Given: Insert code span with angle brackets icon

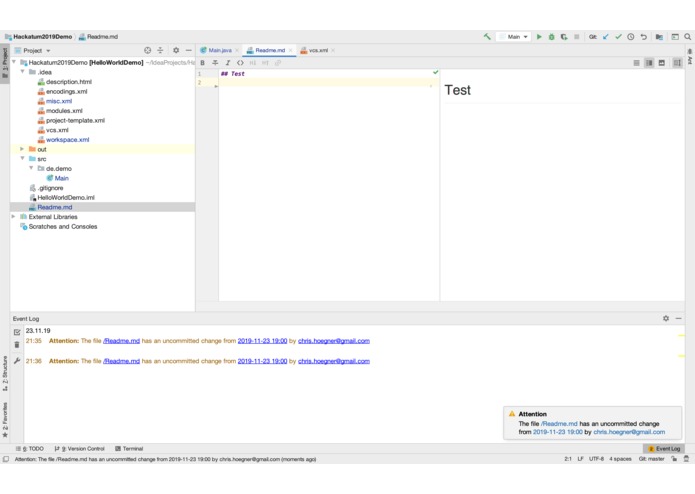Looking at the screenshot, I should point(240,63).
